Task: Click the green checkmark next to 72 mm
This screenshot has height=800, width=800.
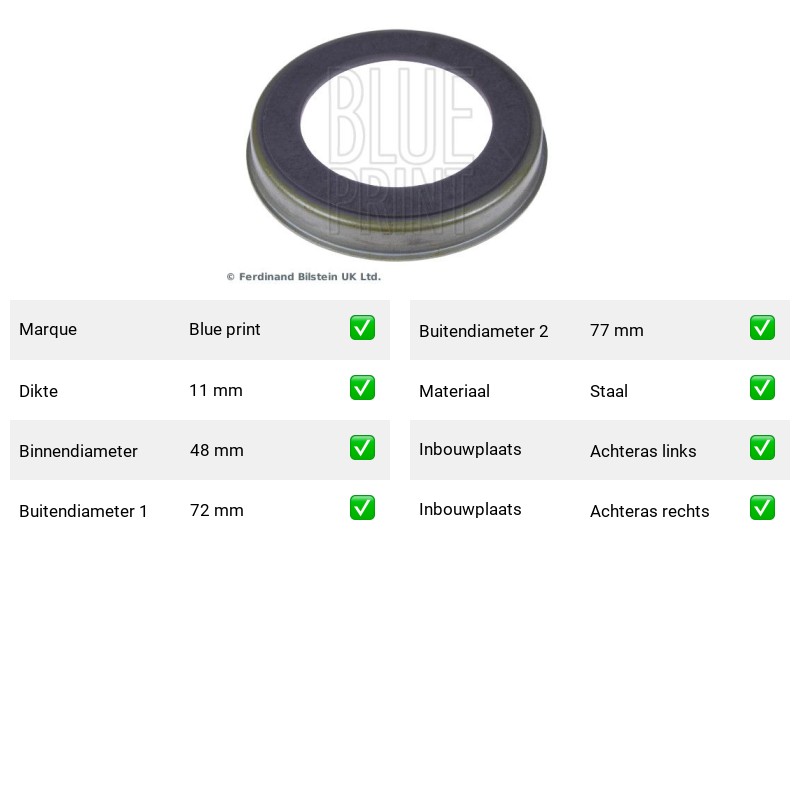Action: pos(362,508)
